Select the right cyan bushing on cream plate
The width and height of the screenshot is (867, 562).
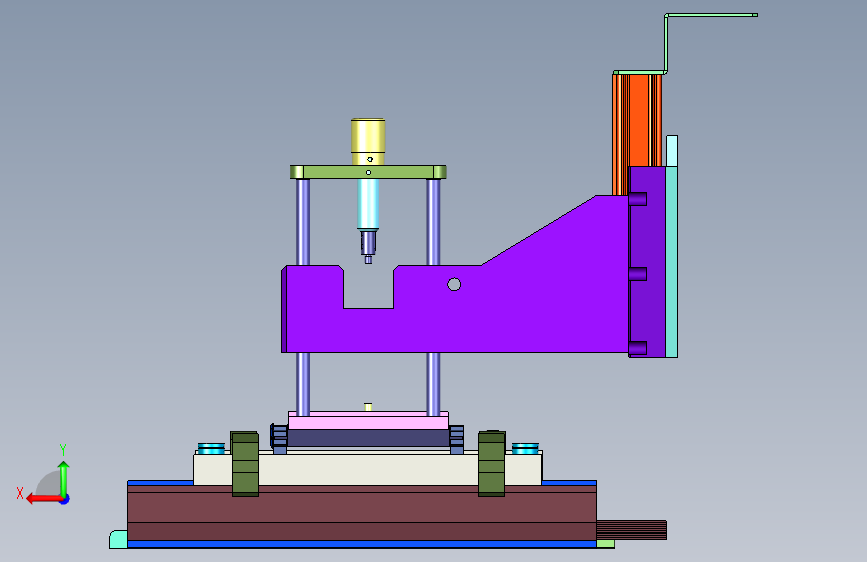point(525,448)
